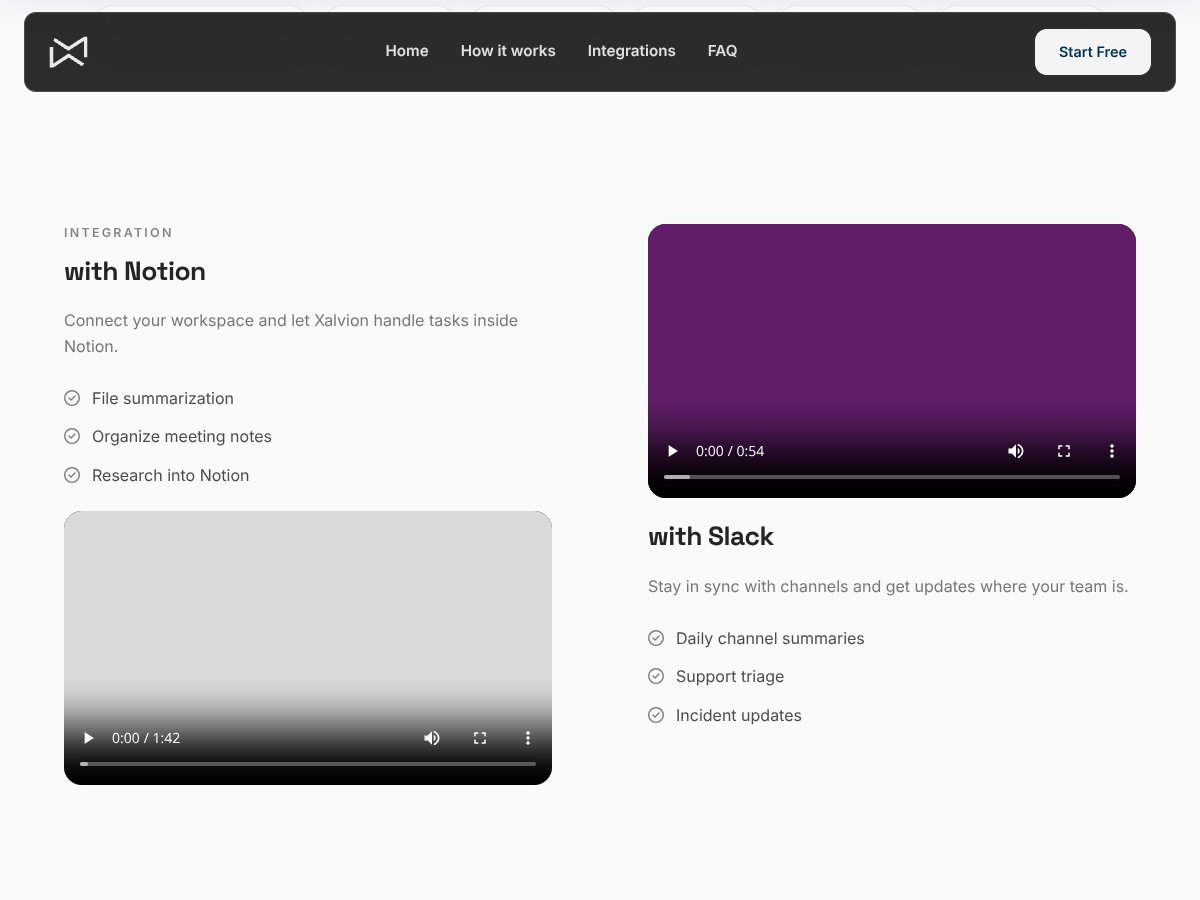This screenshot has width=1200, height=900.
Task: Play the Slack video
Action: tap(672, 451)
